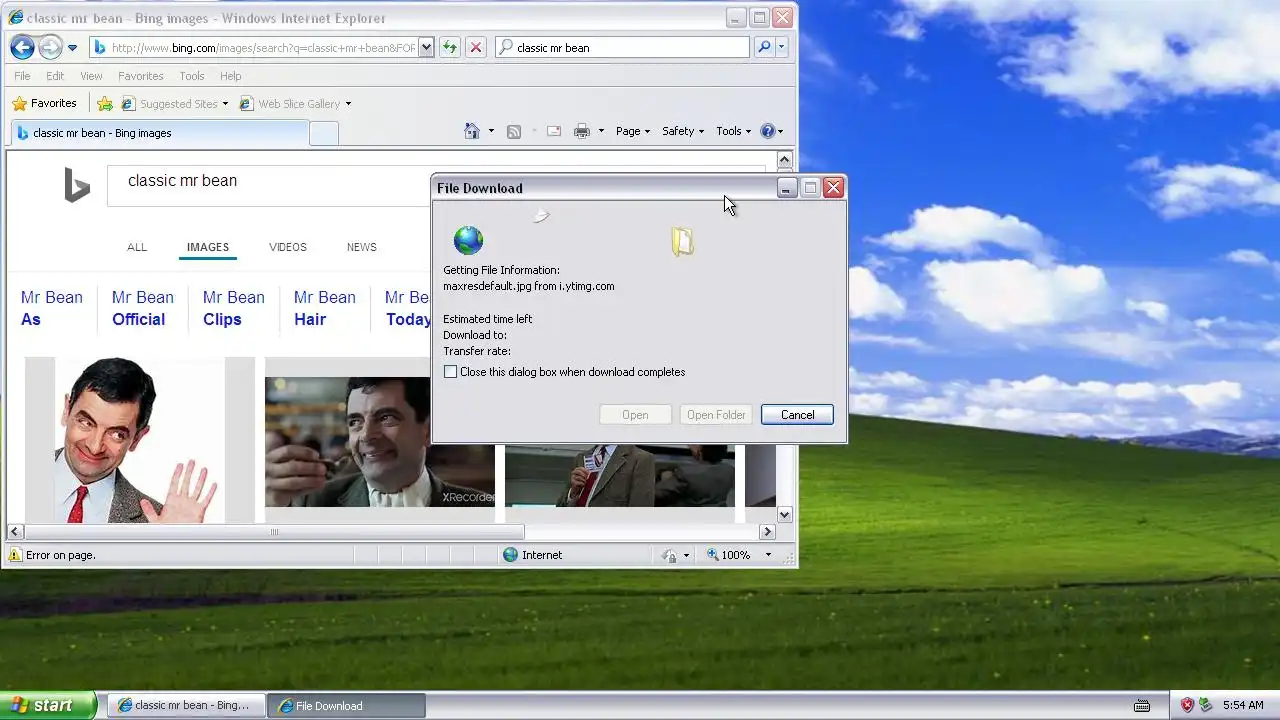The height and width of the screenshot is (720, 1280).
Task: Click the Mr Bean Official suggestion link
Action: click(x=143, y=308)
